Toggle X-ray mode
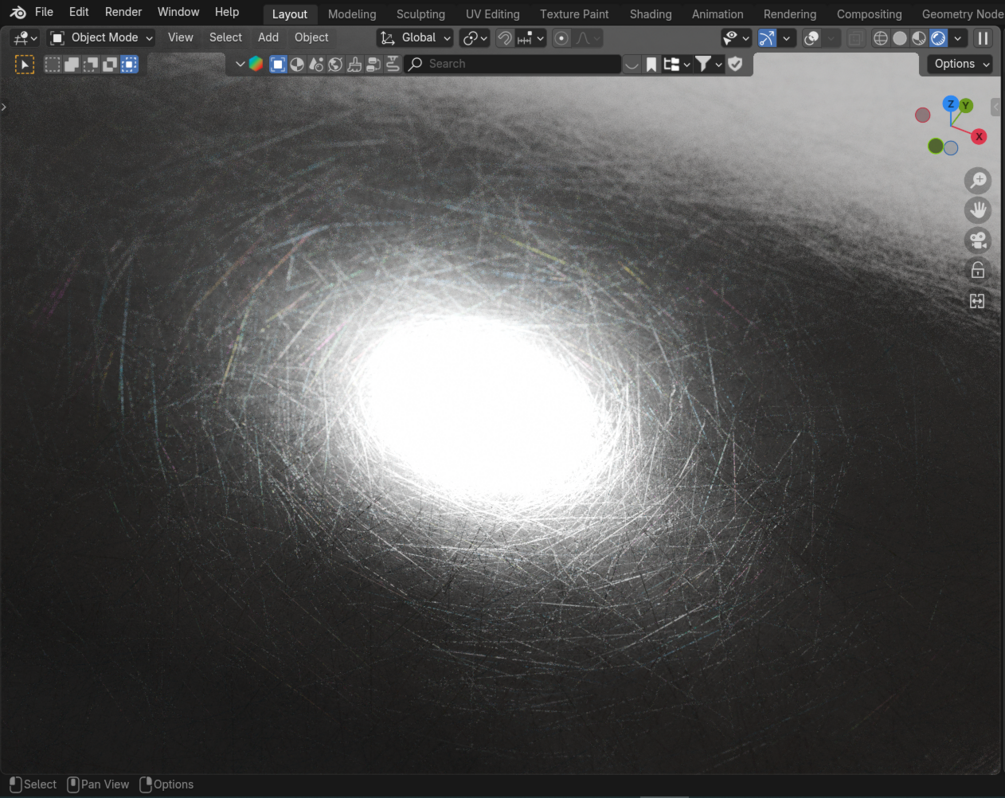Screen dimensions: 1005x798 click(855, 38)
